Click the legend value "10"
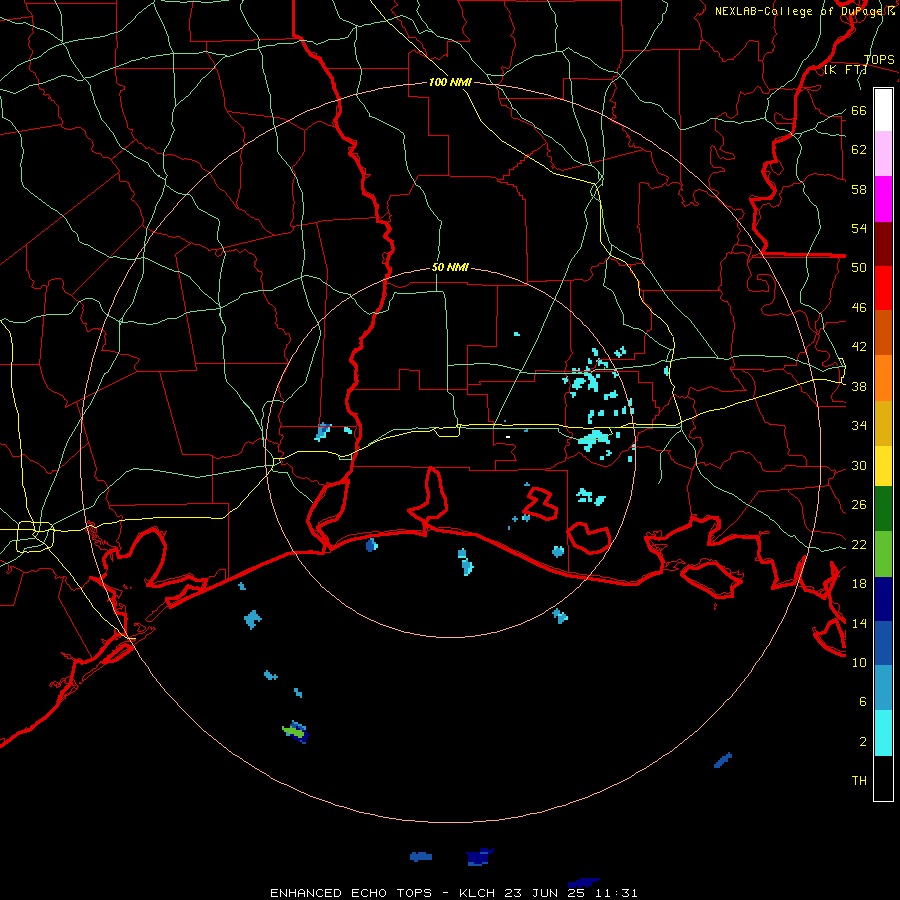Viewport: 900px width, 900px height. click(x=859, y=663)
